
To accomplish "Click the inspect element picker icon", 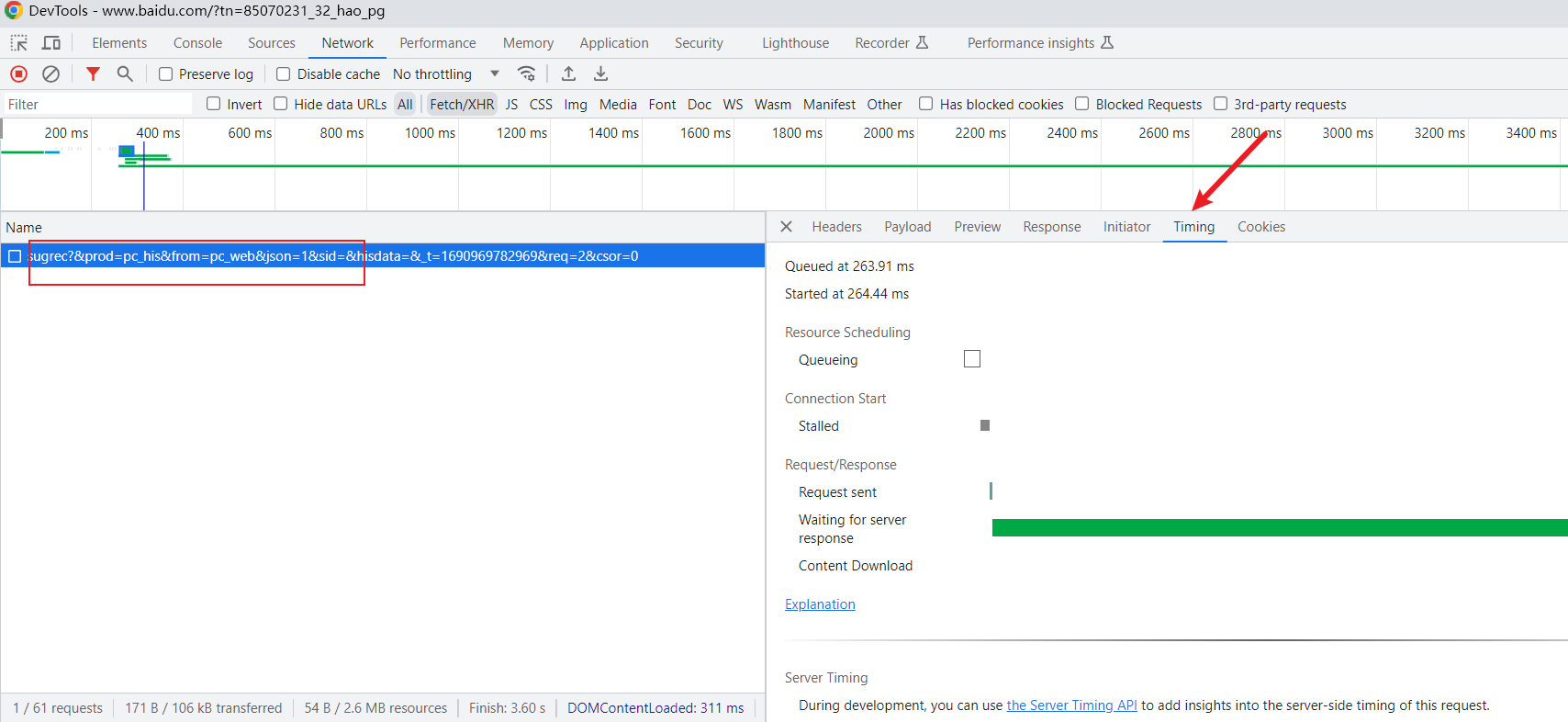I will click(x=18, y=43).
